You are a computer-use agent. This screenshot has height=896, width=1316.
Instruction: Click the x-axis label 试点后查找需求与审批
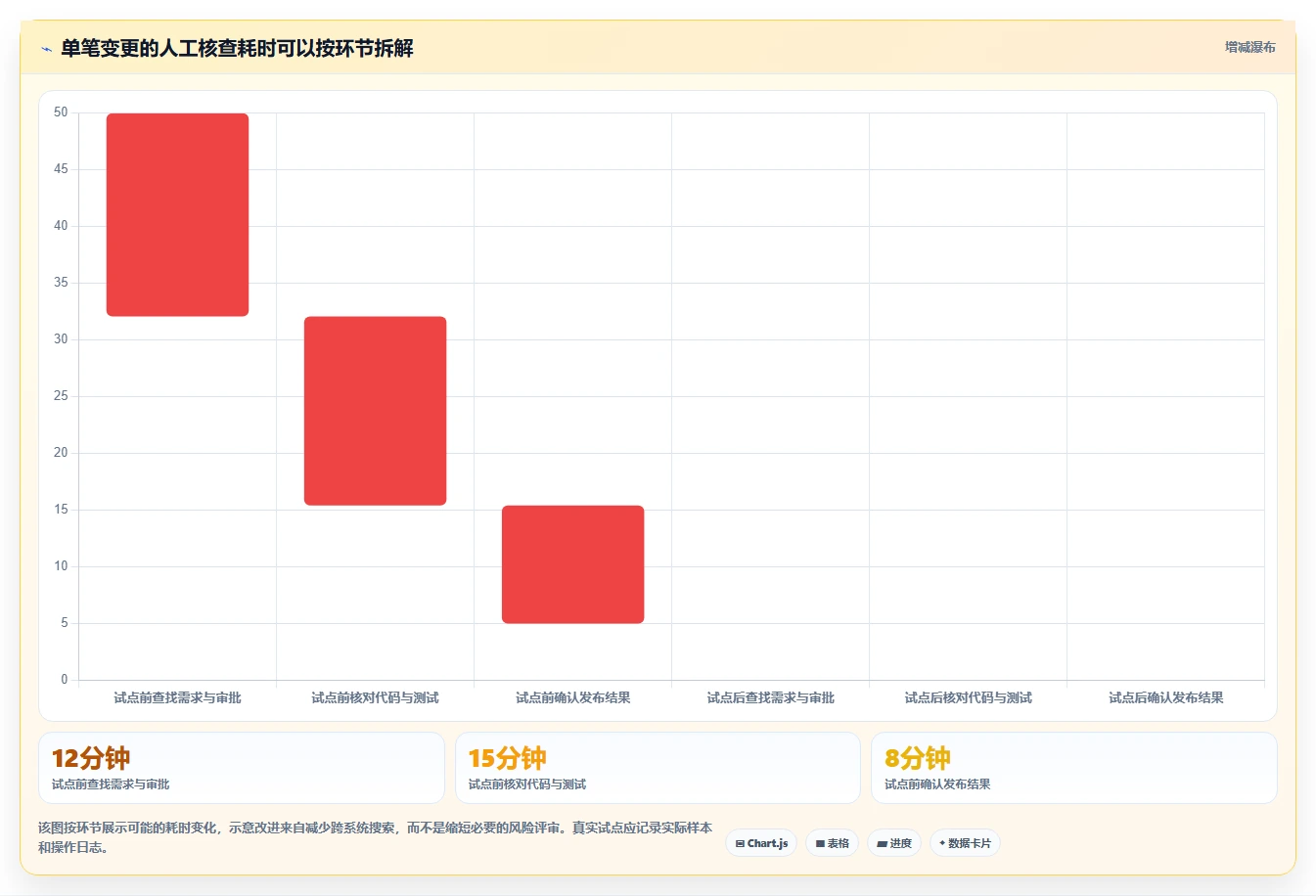(x=770, y=697)
